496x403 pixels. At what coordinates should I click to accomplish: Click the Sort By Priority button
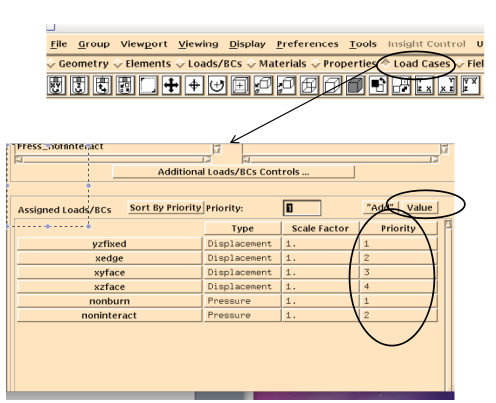coord(166,208)
